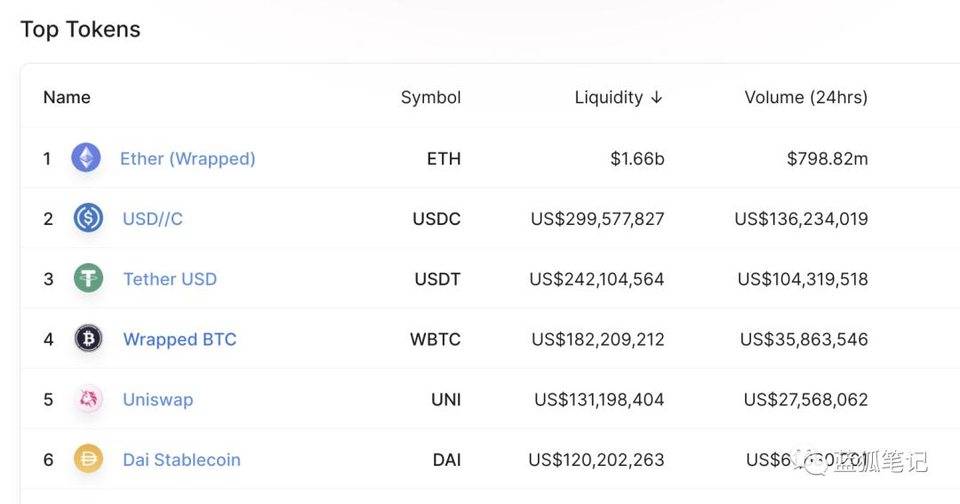Screen dimensions: 960x504
Task: Click the Liquidity sort arrow
Action: click(657, 97)
